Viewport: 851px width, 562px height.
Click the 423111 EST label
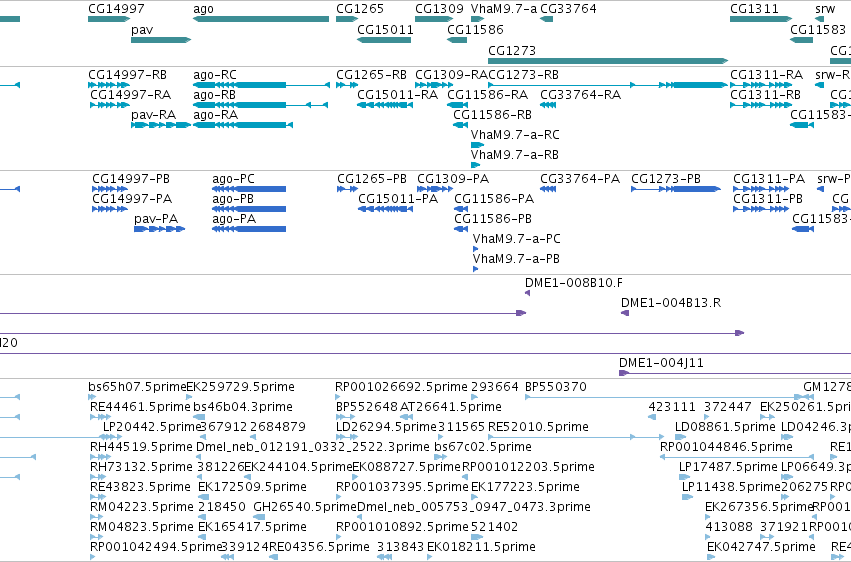tap(672, 407)
